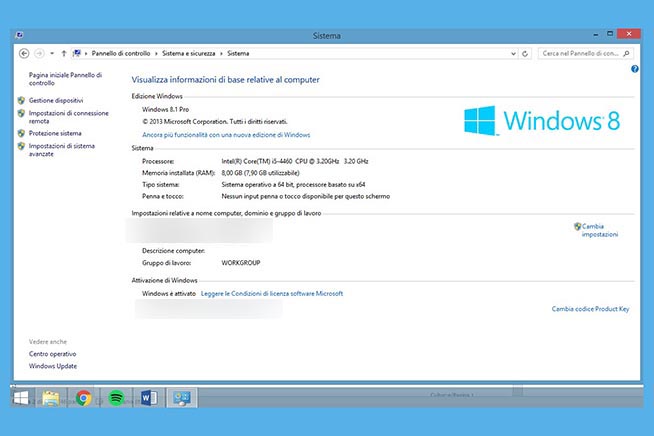Close the Sistema window
654x436 pixels.
629,34
